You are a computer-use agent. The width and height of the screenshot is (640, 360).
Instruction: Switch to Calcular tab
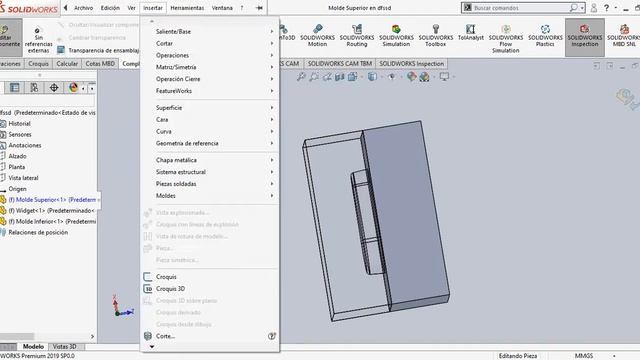67,64
